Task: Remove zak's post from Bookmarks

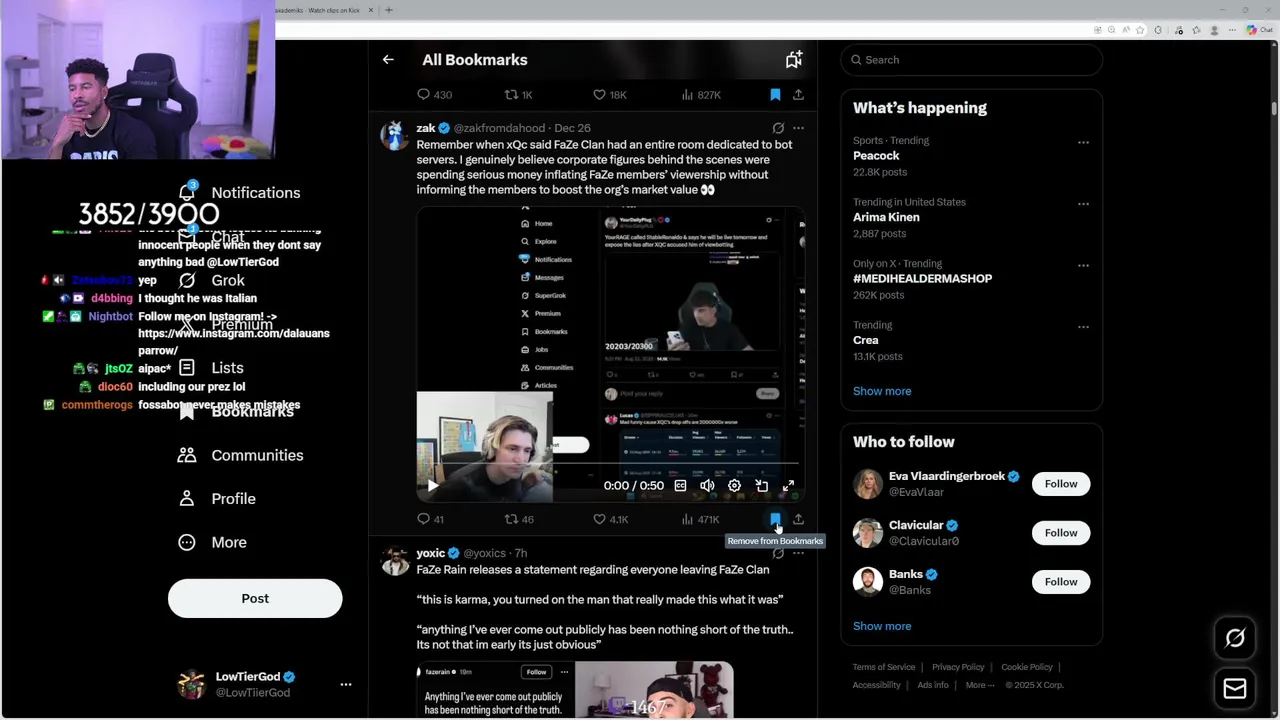Action: [775, 519]
